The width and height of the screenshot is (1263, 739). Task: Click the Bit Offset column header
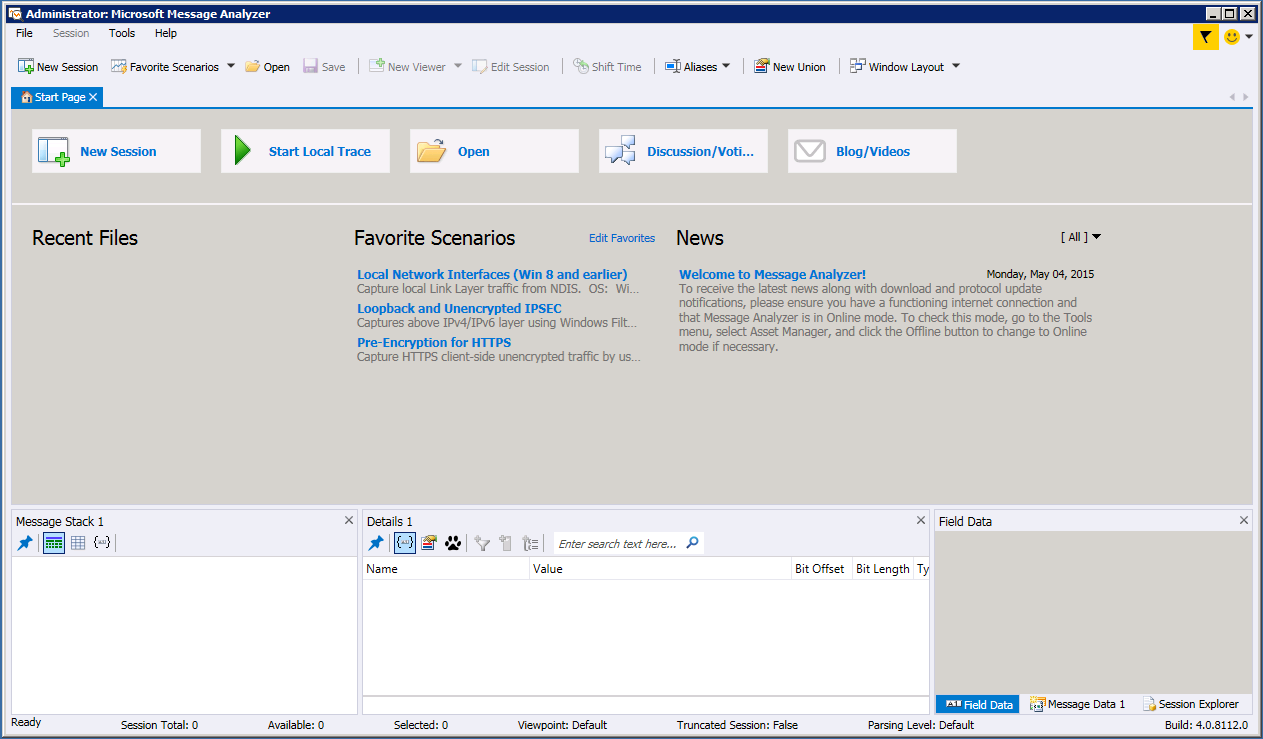pyautogui.click(x=821, y=569)
